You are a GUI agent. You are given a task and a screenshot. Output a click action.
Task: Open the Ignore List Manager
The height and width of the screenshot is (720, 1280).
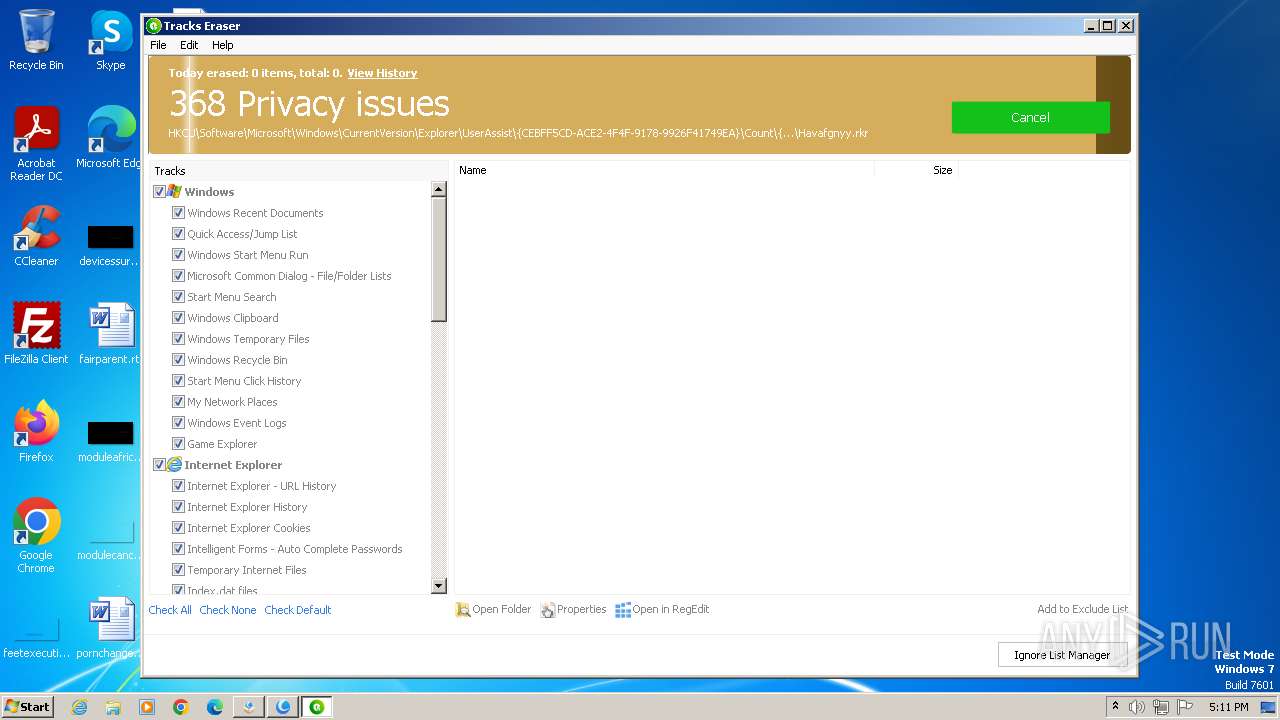[1062, 655]
